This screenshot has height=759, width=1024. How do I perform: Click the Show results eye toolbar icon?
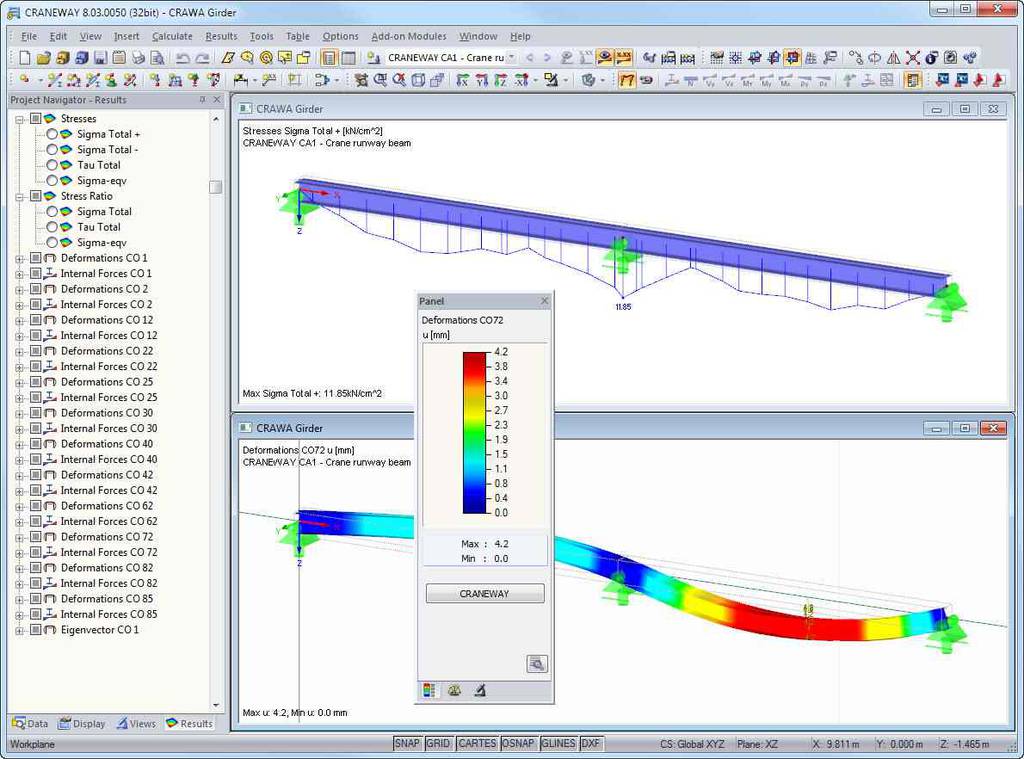605,57
